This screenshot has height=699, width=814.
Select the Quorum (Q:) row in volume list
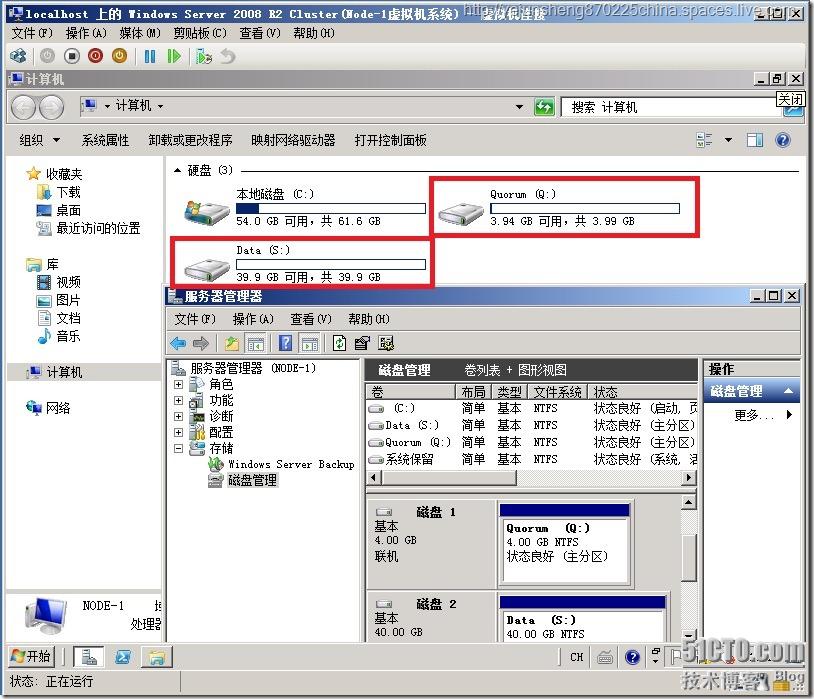(532, 442)
